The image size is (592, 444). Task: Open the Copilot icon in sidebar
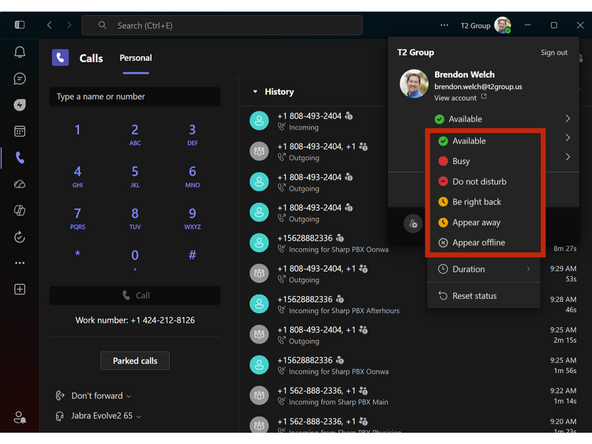tap(20, 210)
